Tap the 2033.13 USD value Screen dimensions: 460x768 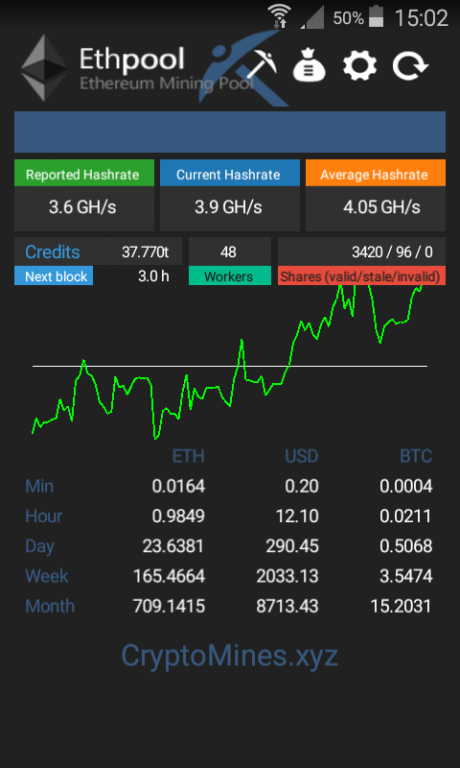(288, 576)
